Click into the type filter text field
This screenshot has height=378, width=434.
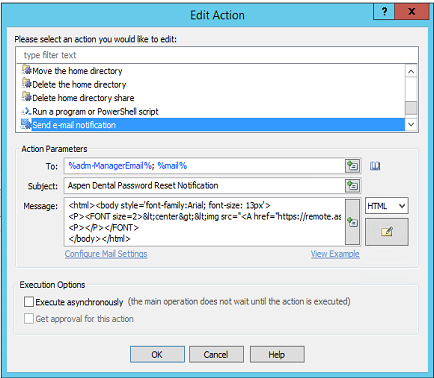tap(217, 55)
